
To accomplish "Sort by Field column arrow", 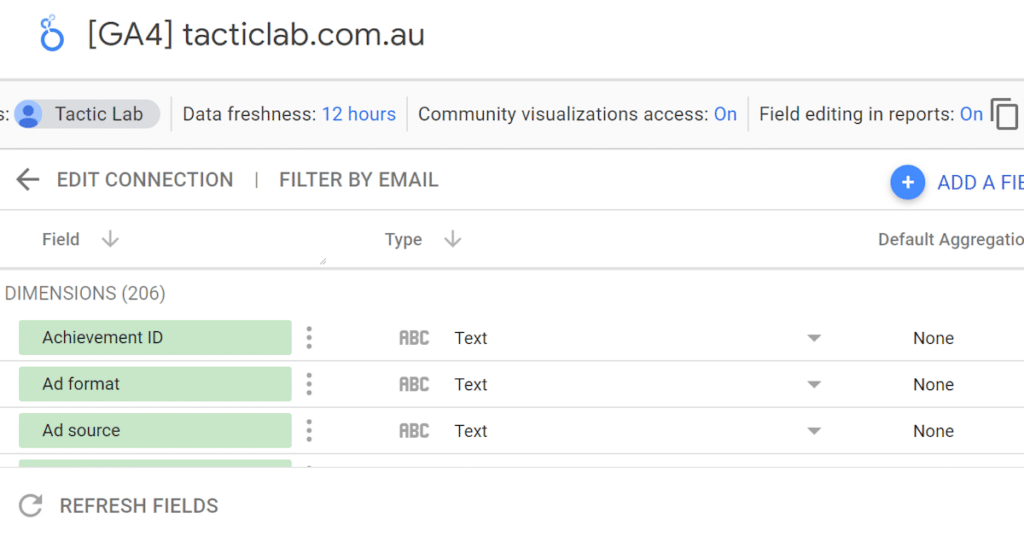I will (110, 240).
